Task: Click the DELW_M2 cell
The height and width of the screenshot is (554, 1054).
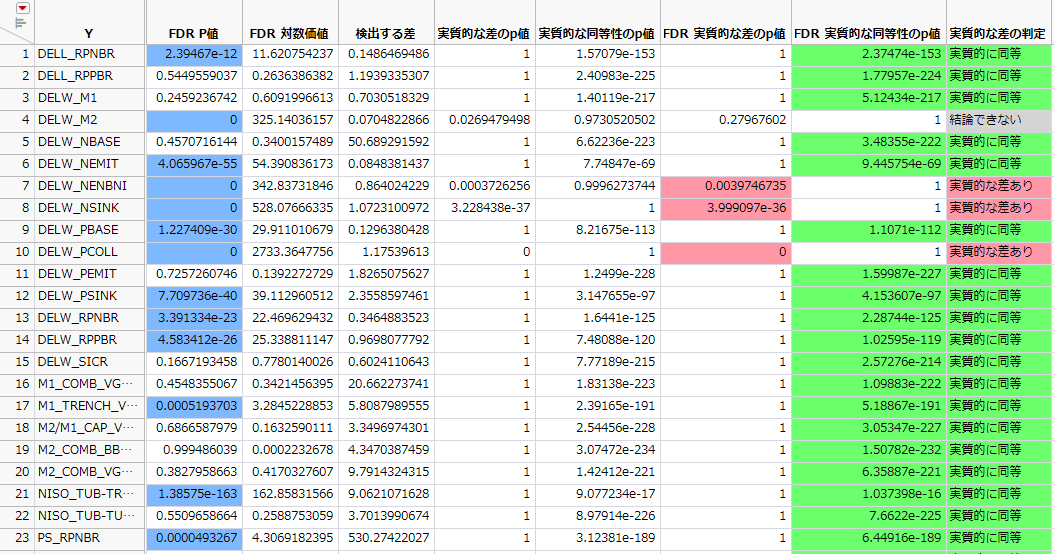Action: tap(89, 120)
